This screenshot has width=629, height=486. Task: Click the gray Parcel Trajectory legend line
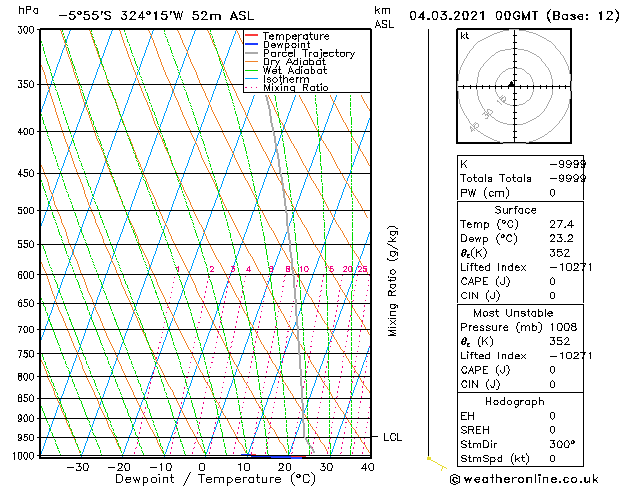click(x=252, y=53)
